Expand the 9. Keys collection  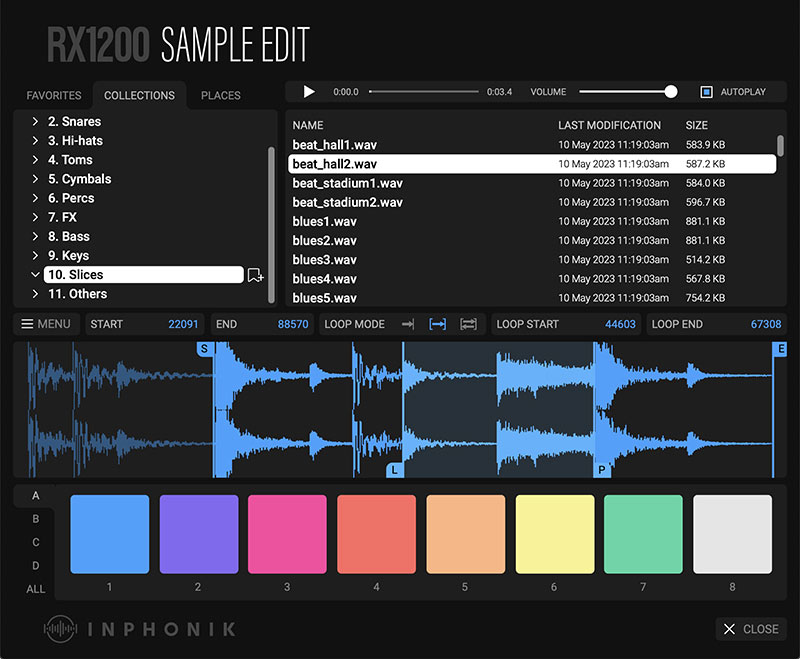click(x=35, y=256)
